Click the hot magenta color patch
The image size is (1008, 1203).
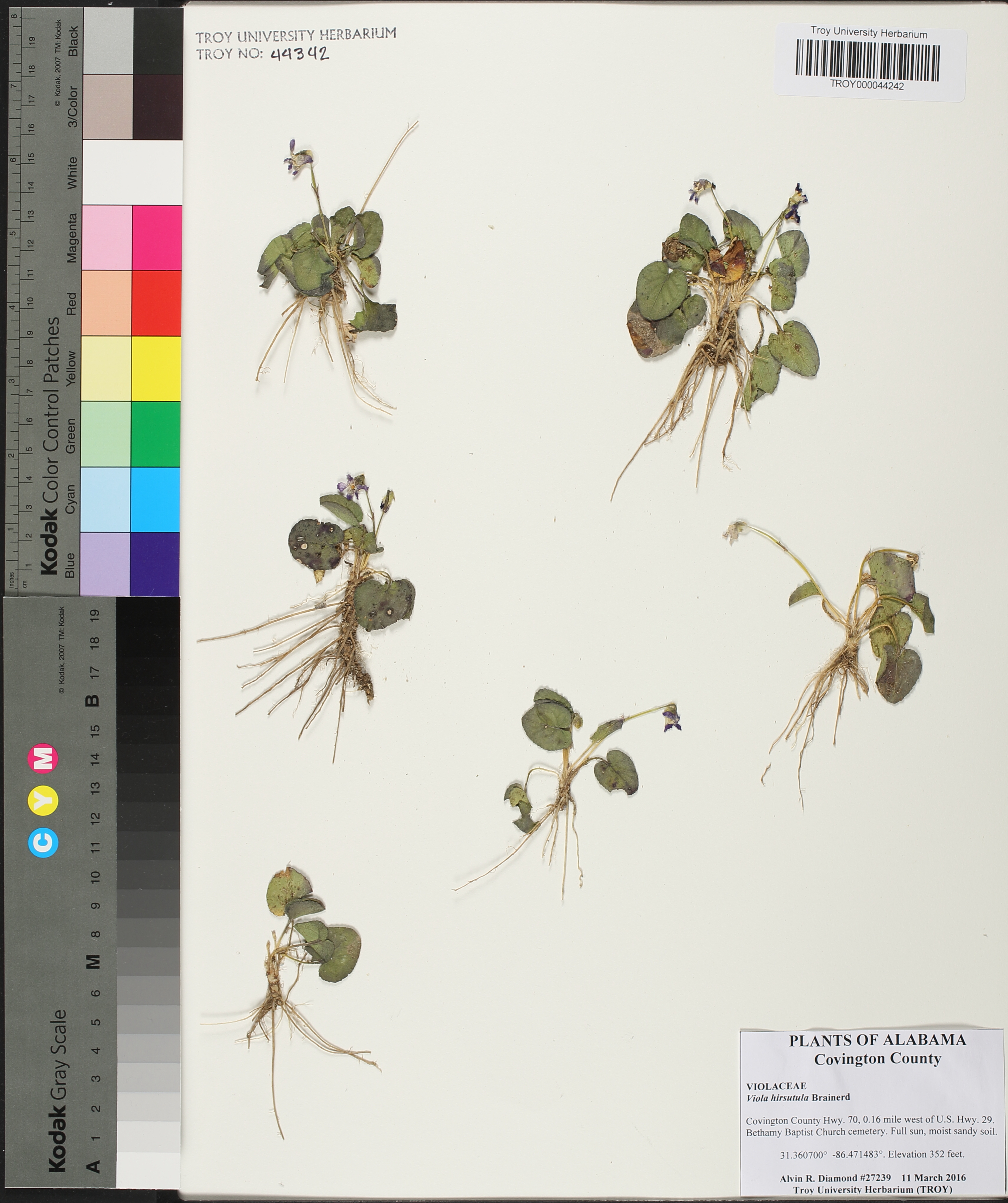(x=157, y=237)
